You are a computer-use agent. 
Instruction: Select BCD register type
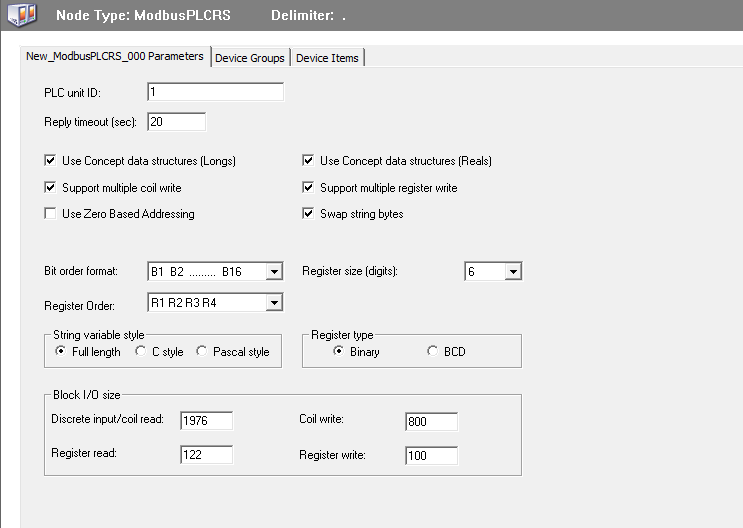click(x=432, y=352)
